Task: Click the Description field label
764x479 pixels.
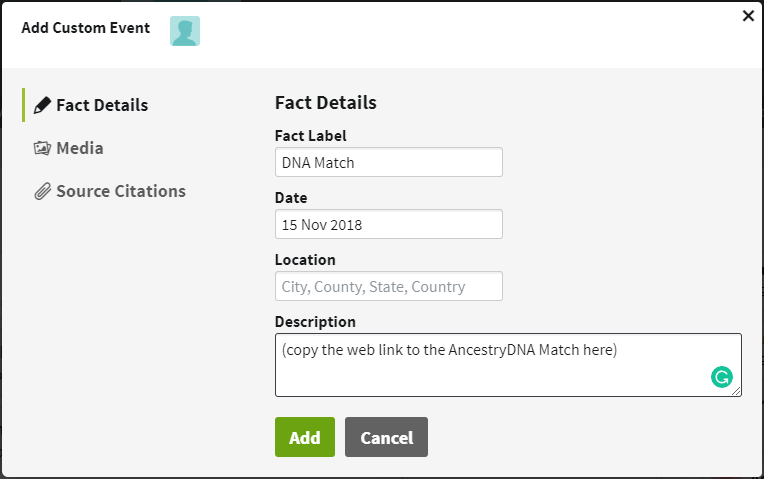Action: coord(315,322)
